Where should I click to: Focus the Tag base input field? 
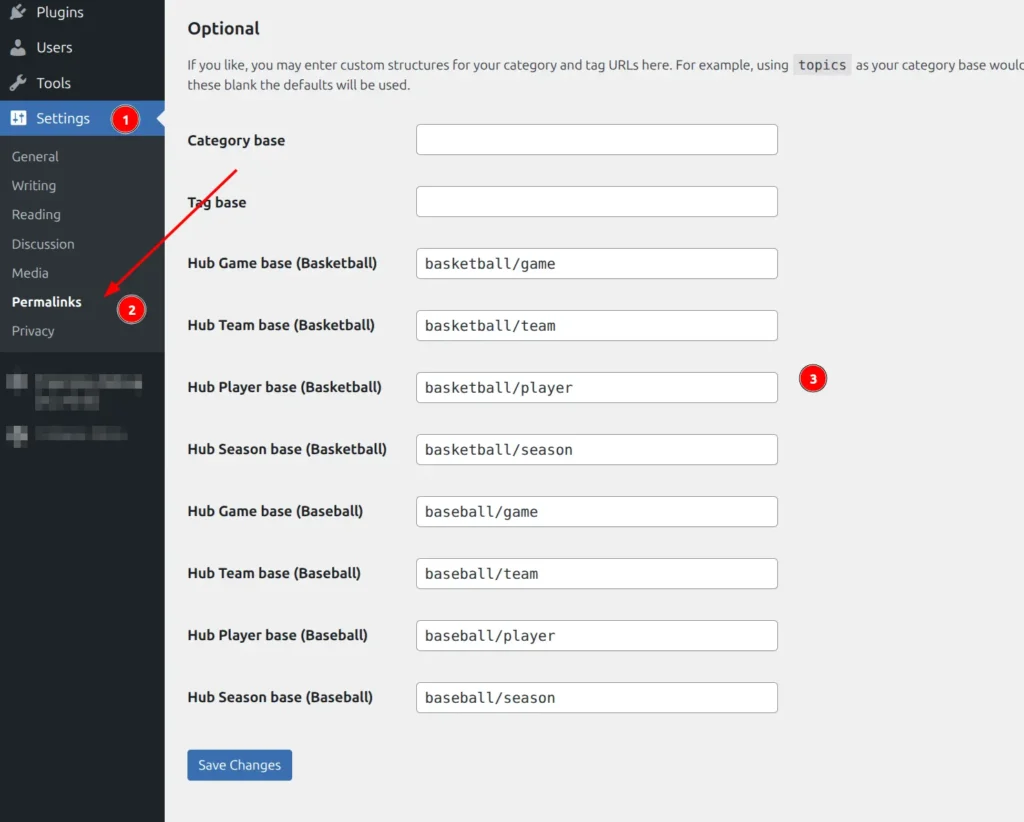click(x=597, y=202)
